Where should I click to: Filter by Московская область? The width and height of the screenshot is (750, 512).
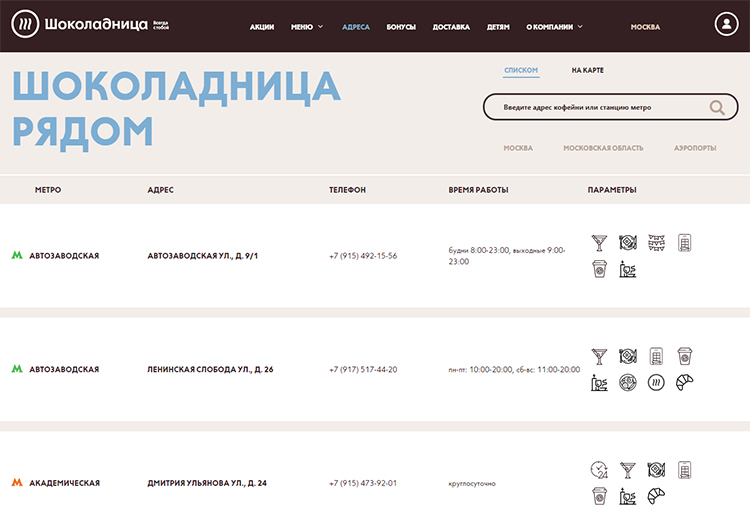pyautogui.click(x=603, y=148)
